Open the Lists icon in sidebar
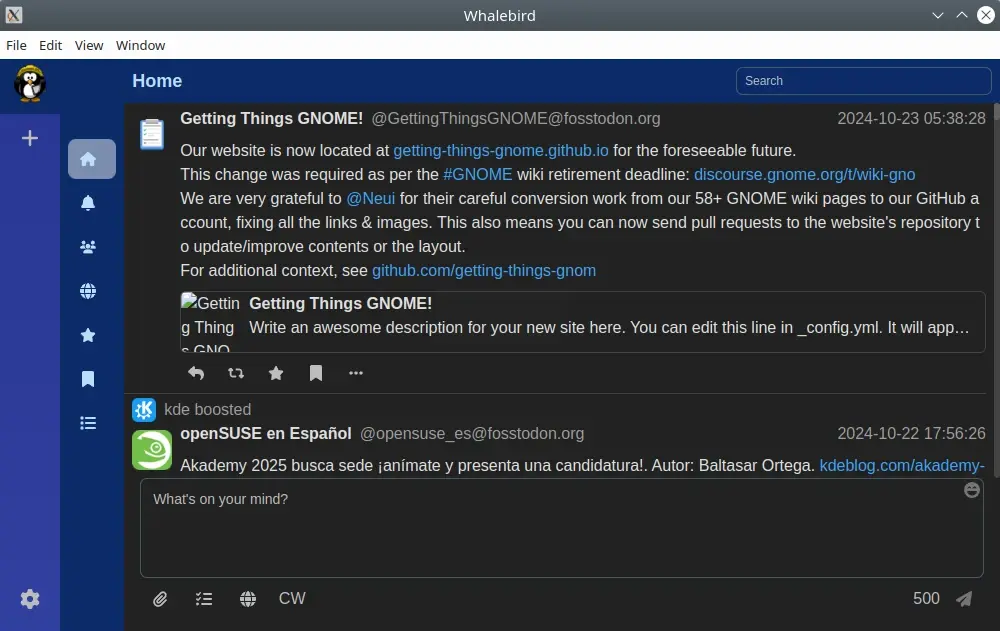The height and width of the screenshot is (631, 1000). tap(88, 423)
